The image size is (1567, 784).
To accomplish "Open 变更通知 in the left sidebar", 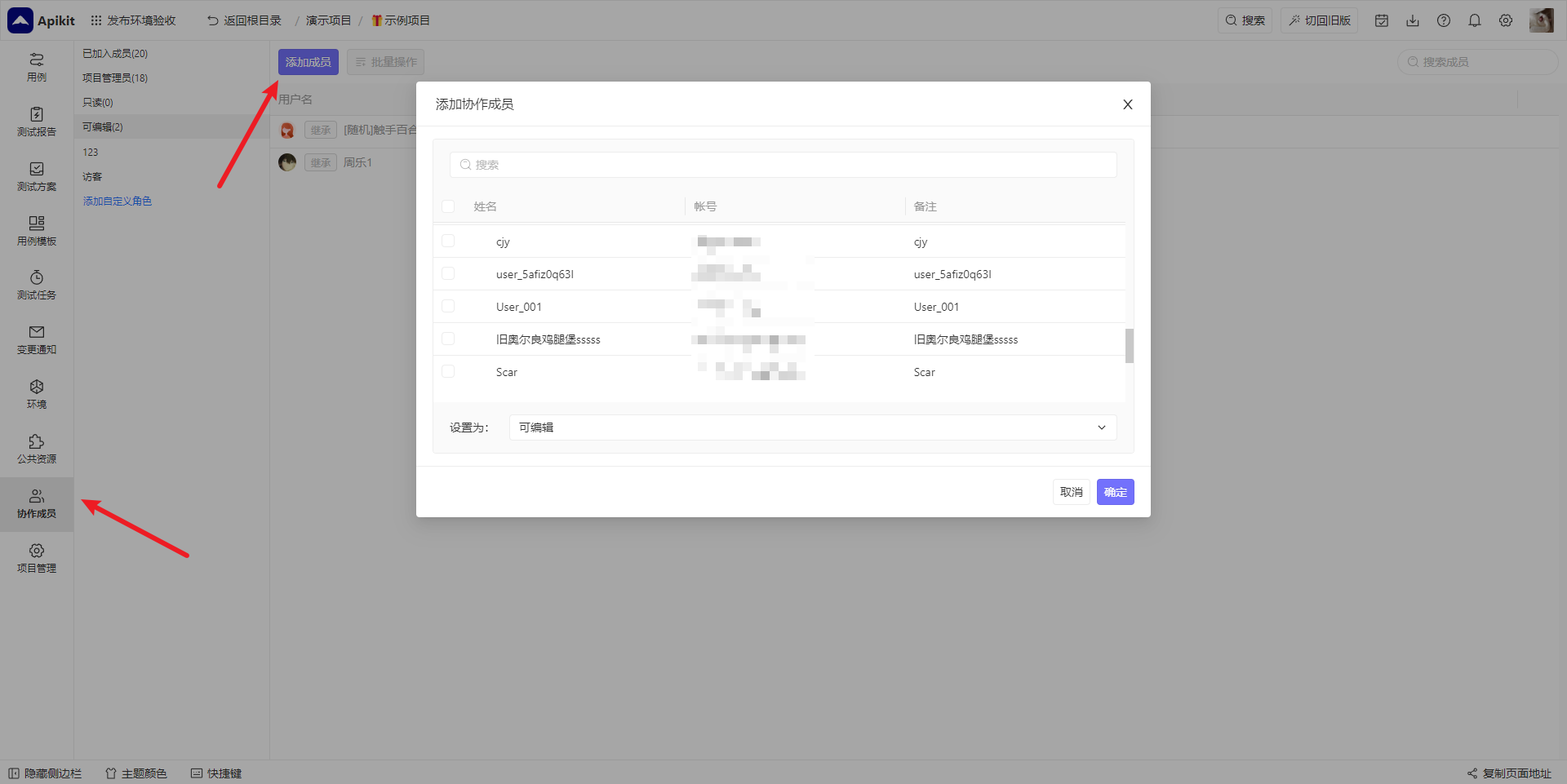I will [x=37, y=340].
